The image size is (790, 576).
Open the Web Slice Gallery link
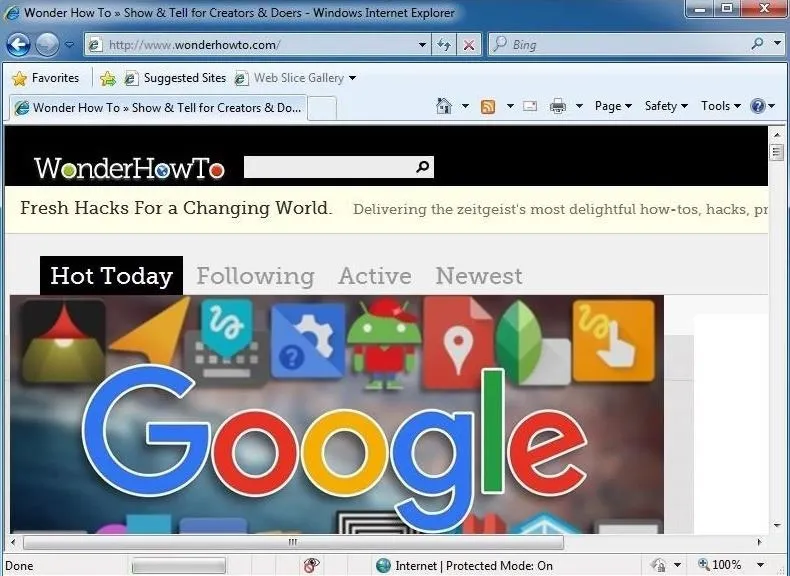tap(290, 78)
